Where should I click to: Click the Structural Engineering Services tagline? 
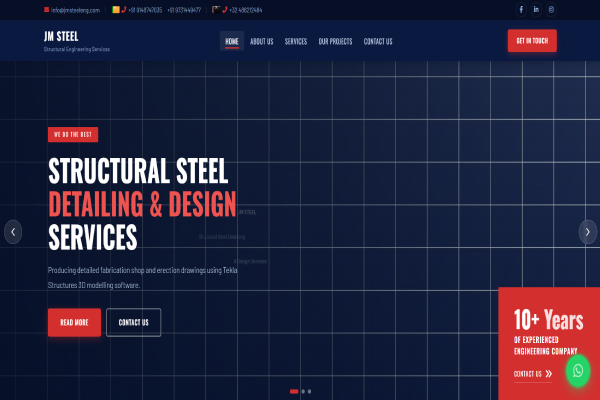(x=77, y=49)
